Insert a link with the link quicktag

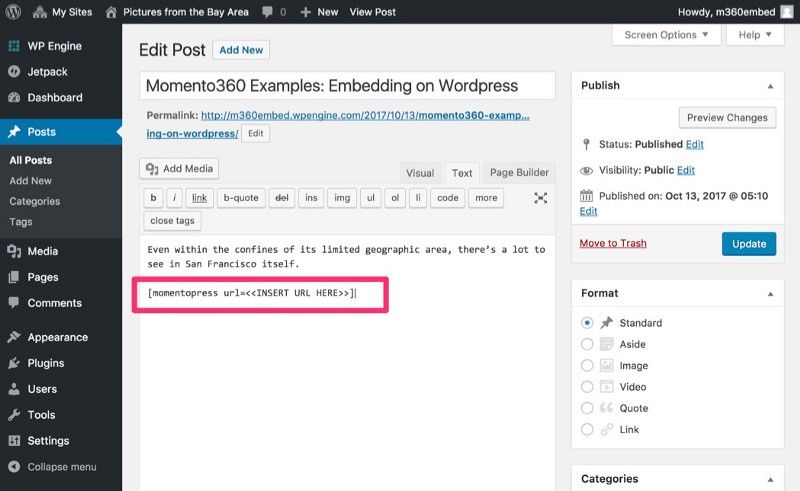(199, 198)
